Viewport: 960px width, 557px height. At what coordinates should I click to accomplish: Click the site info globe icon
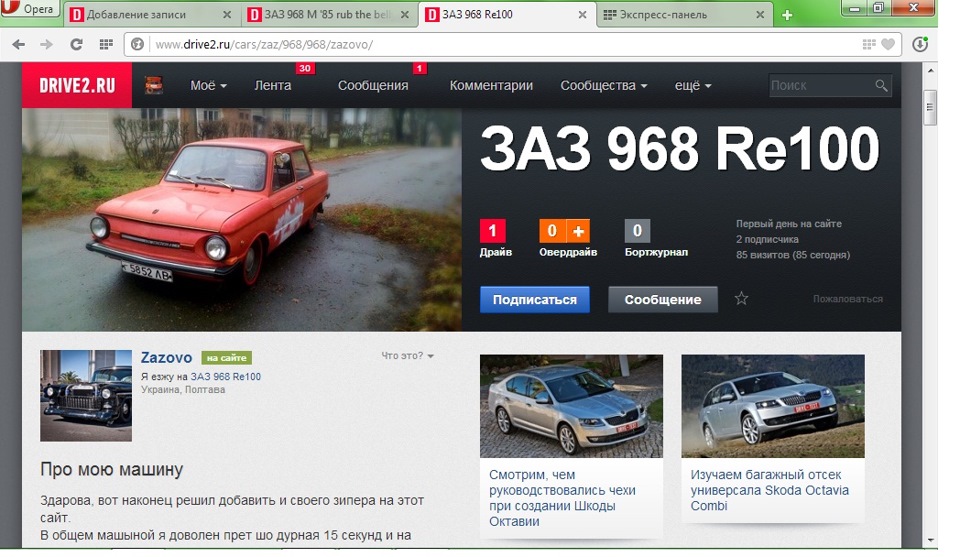coord(138,44)
